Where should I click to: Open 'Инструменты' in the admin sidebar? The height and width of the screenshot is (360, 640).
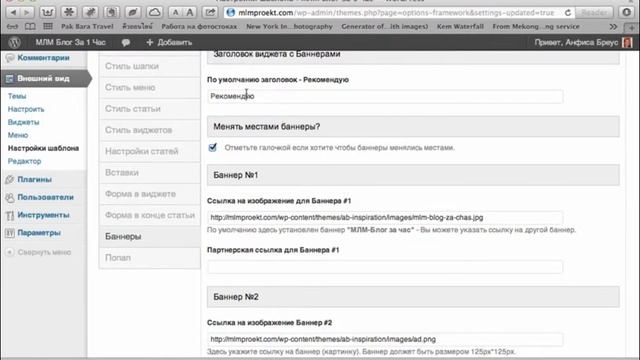[x=43, y=215]
